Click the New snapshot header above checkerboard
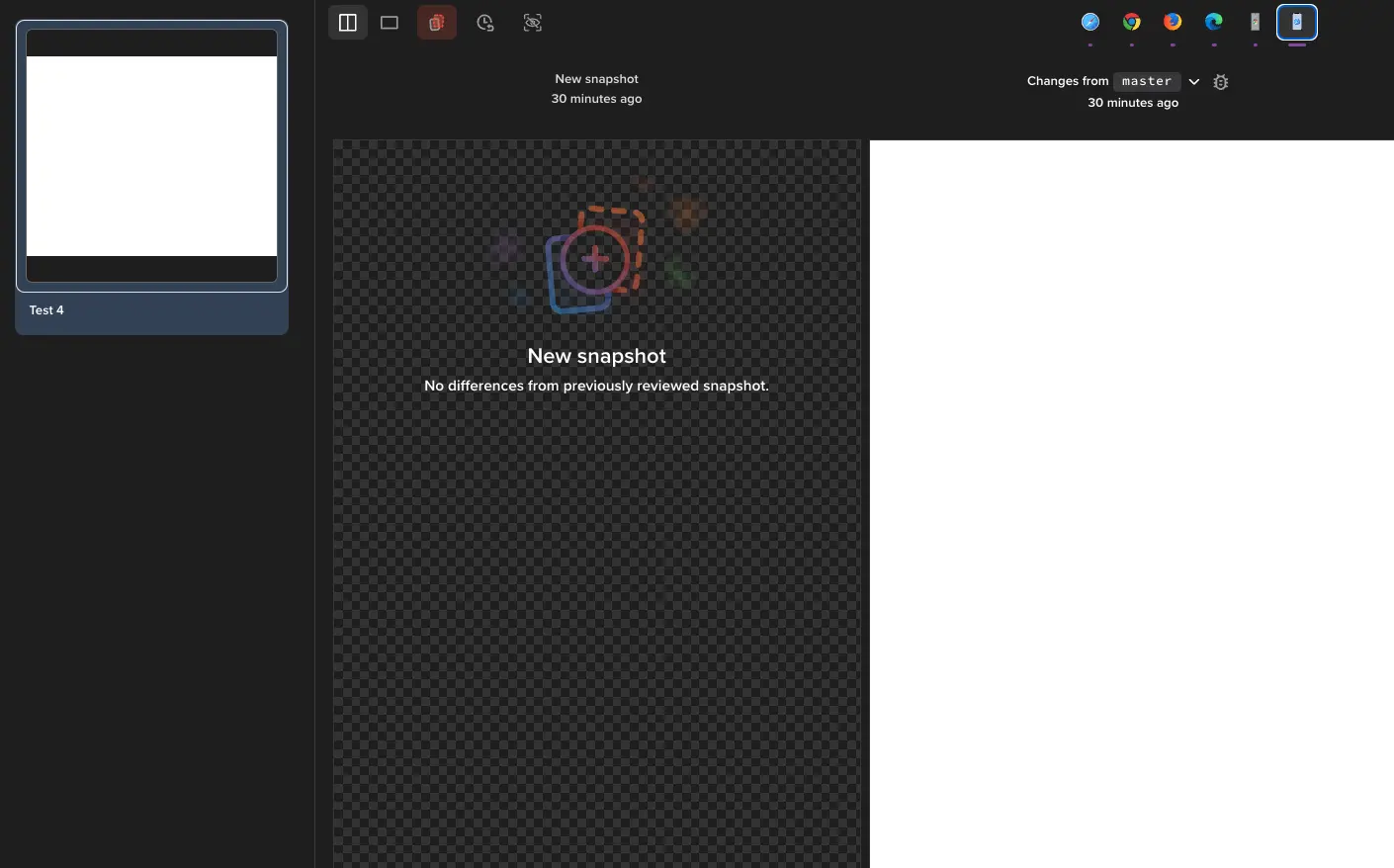Screen dimensions: 1394x868 (596, 79)
